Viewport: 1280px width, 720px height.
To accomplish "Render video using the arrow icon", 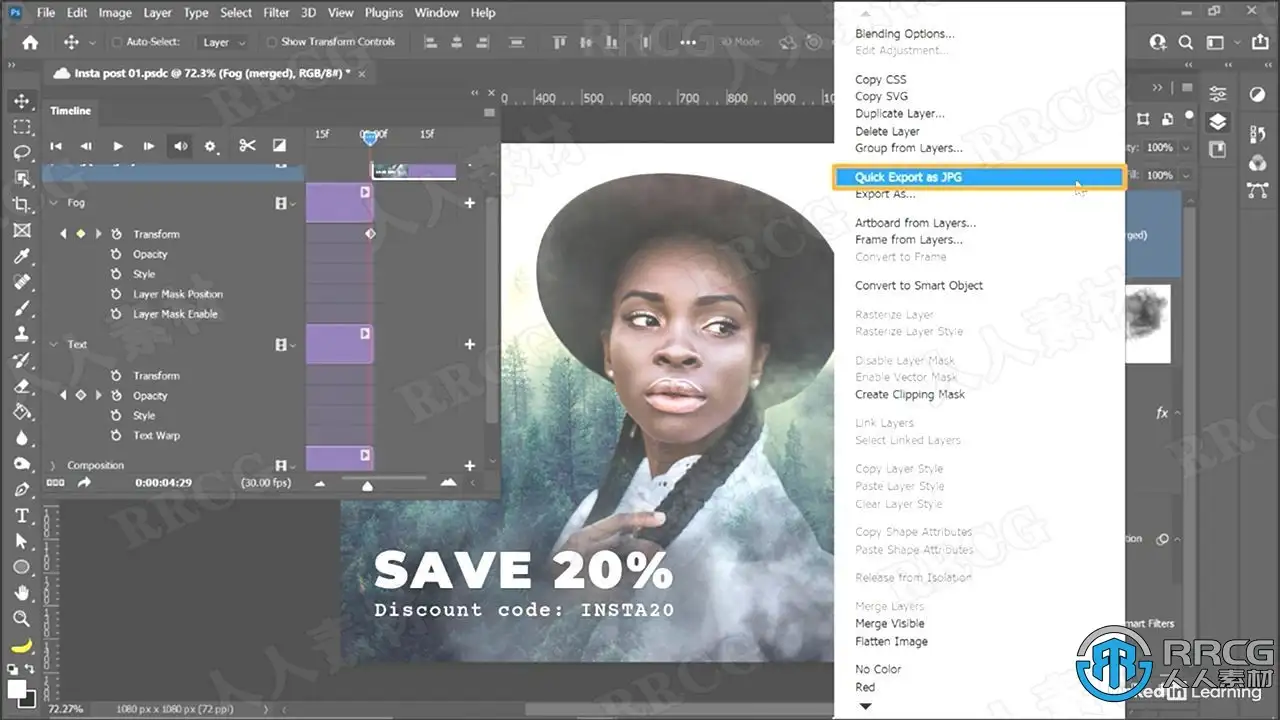I will (x=84, y=483).
